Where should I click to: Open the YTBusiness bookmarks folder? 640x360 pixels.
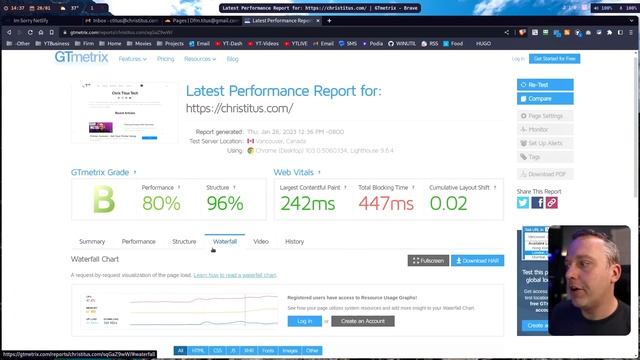[52, 43]
